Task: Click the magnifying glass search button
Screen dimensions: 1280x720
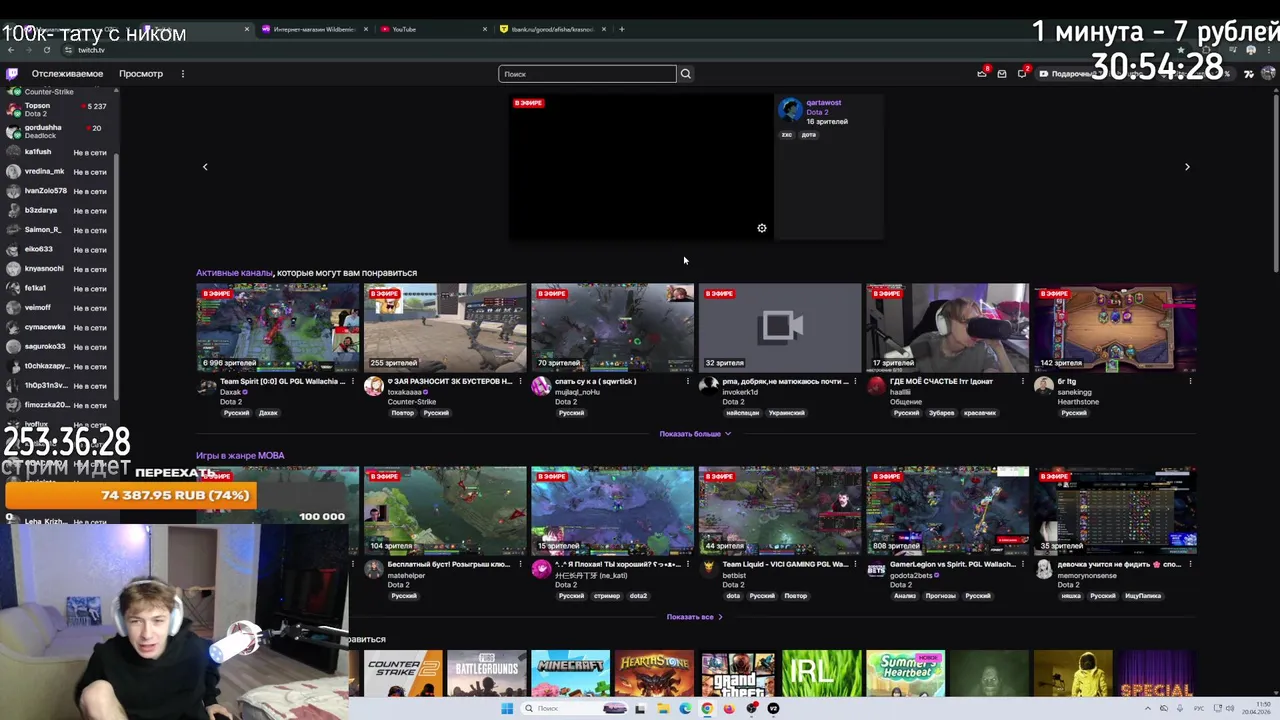Action: coord(686,74)
